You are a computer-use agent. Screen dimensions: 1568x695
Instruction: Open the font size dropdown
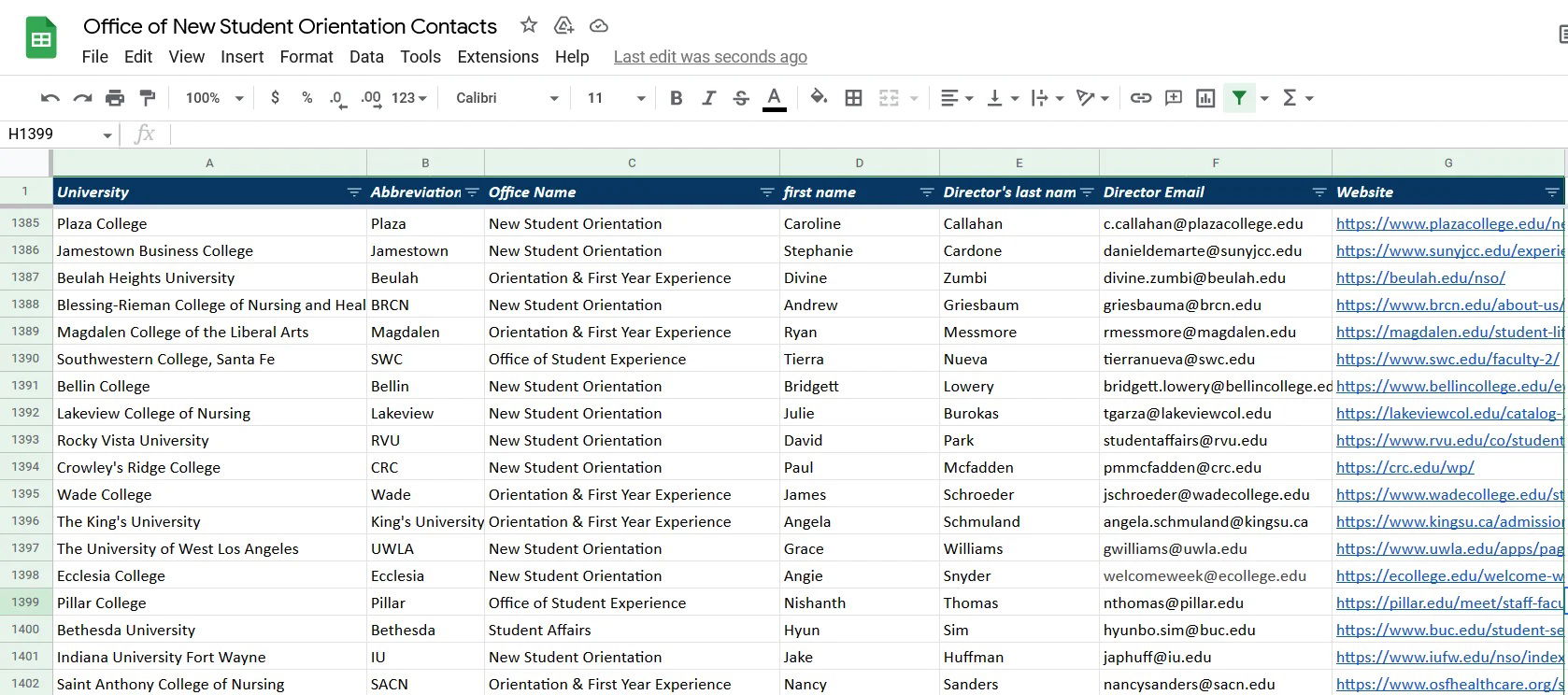pos(616,98)
